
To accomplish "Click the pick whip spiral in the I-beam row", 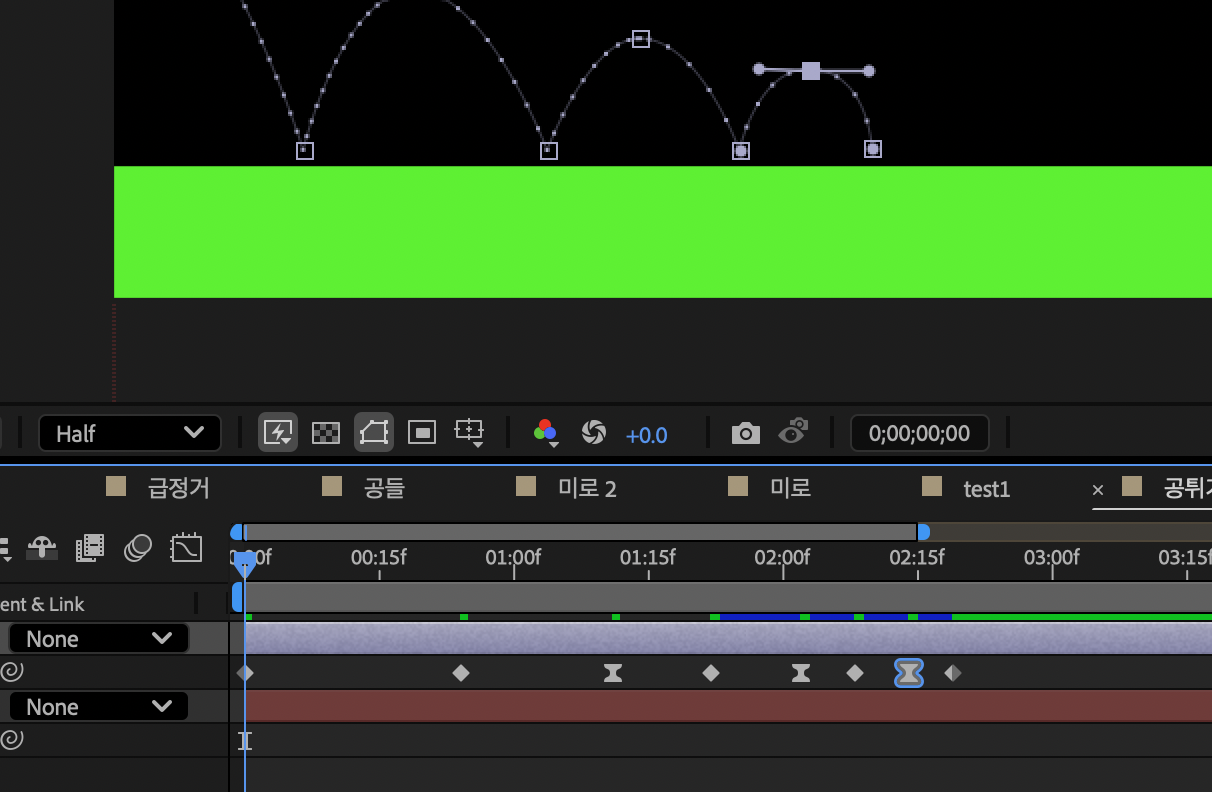I will [x=11, y=740].
